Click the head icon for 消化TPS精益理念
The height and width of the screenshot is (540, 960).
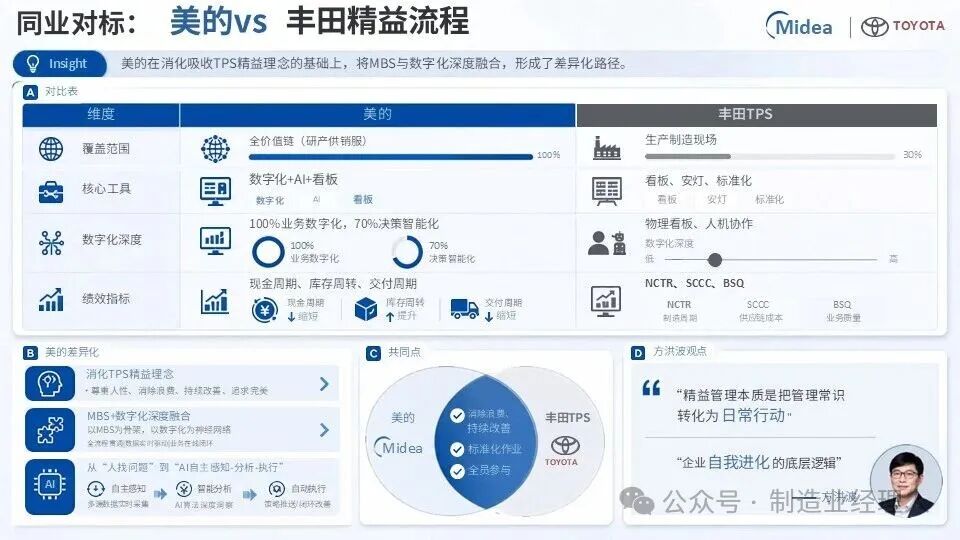coord(50,383)
